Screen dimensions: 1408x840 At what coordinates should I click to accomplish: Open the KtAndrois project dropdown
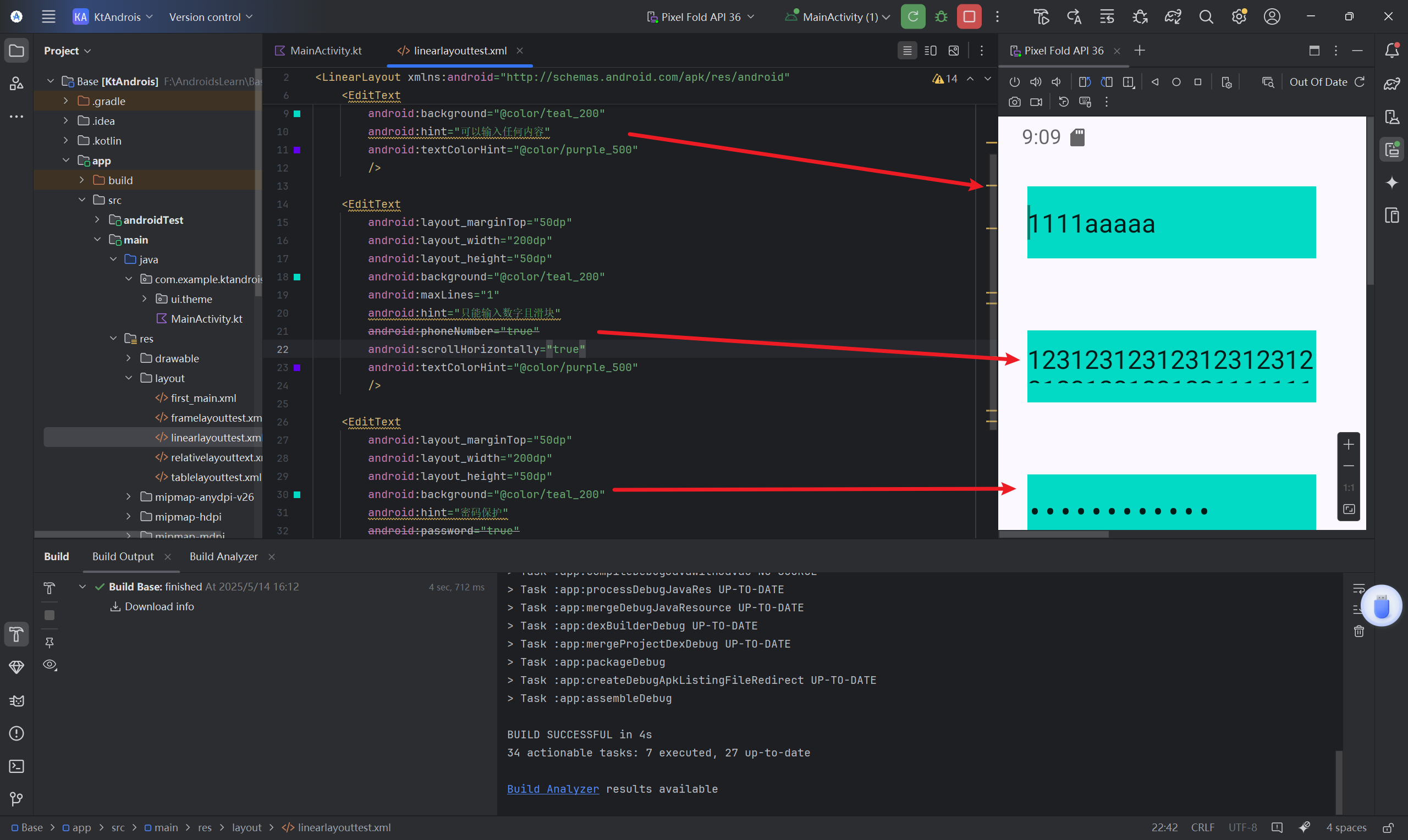coord(113,17)
